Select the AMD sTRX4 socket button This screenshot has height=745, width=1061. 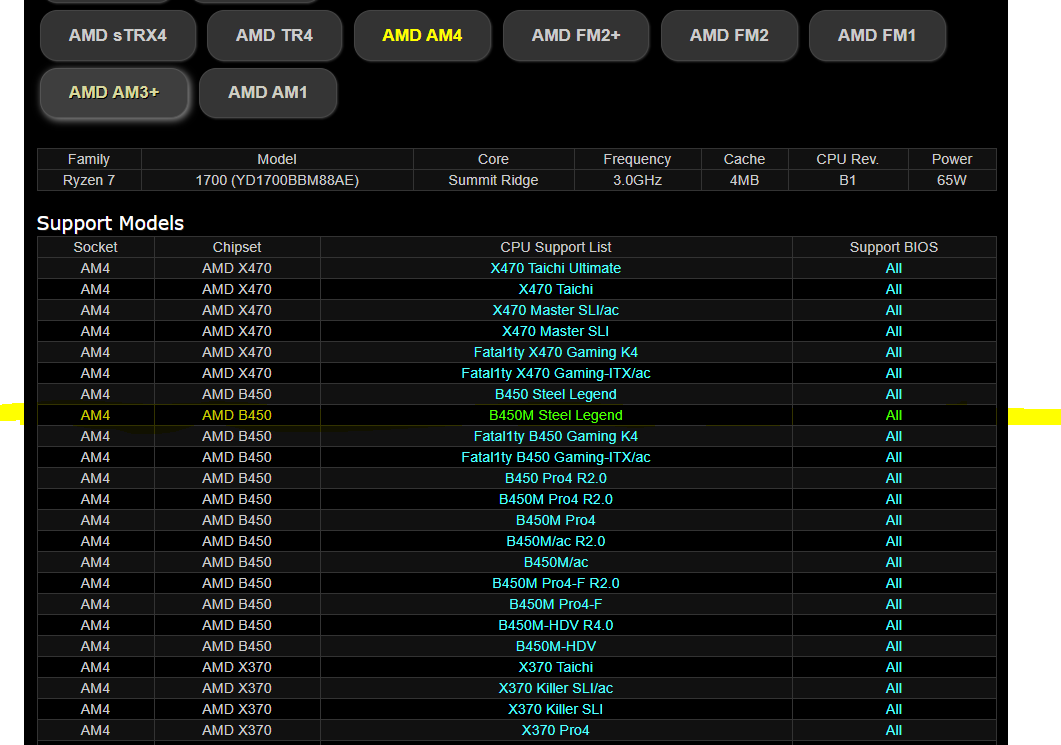[118, 35]
